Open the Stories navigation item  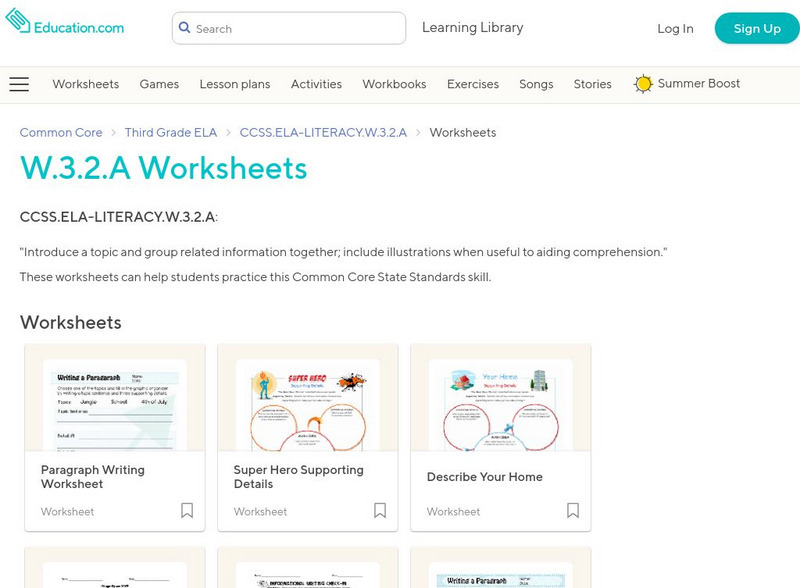[592, 84]
